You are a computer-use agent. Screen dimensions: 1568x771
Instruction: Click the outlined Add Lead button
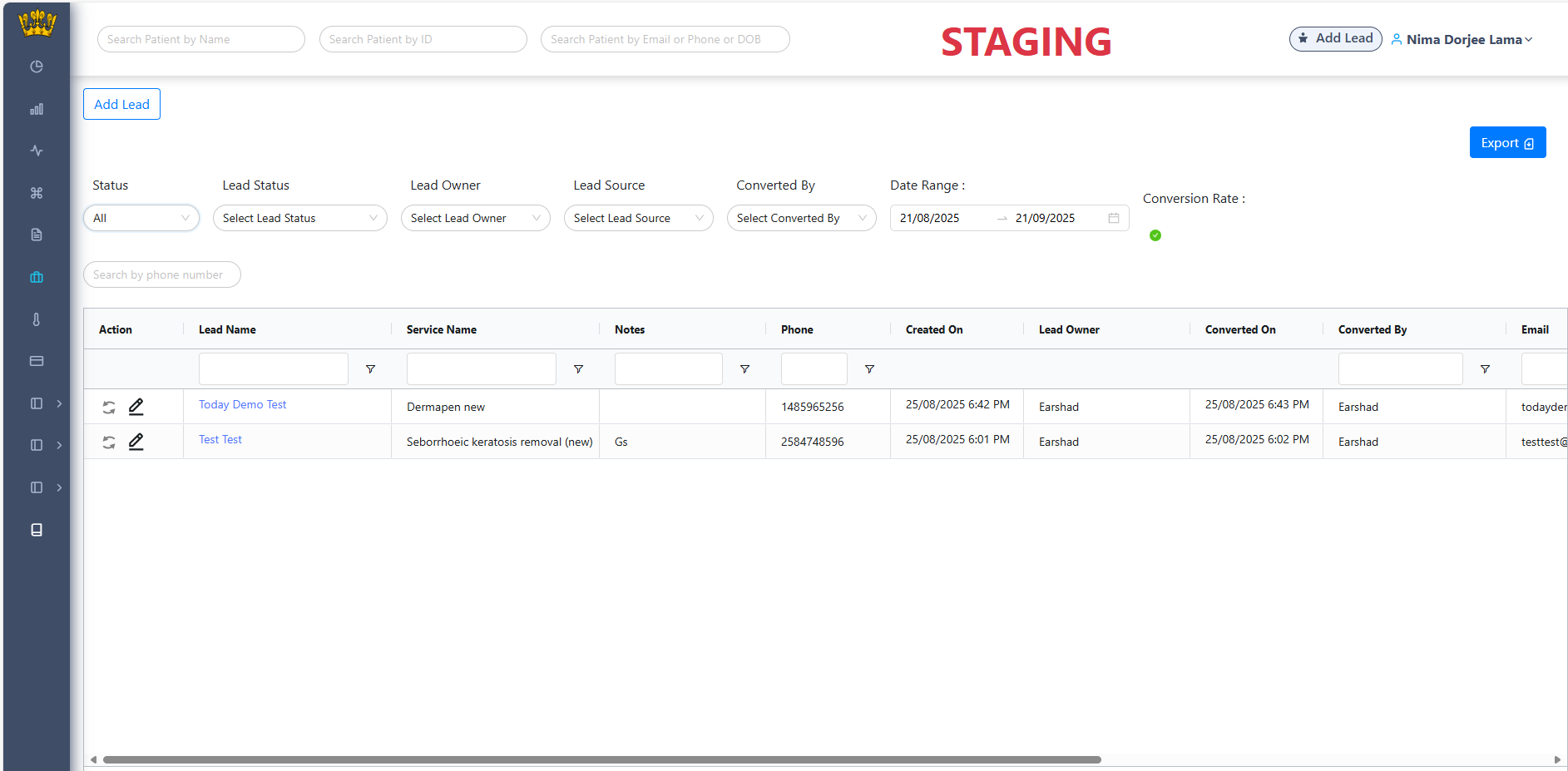pyautogui.click(x=121, y=104)
